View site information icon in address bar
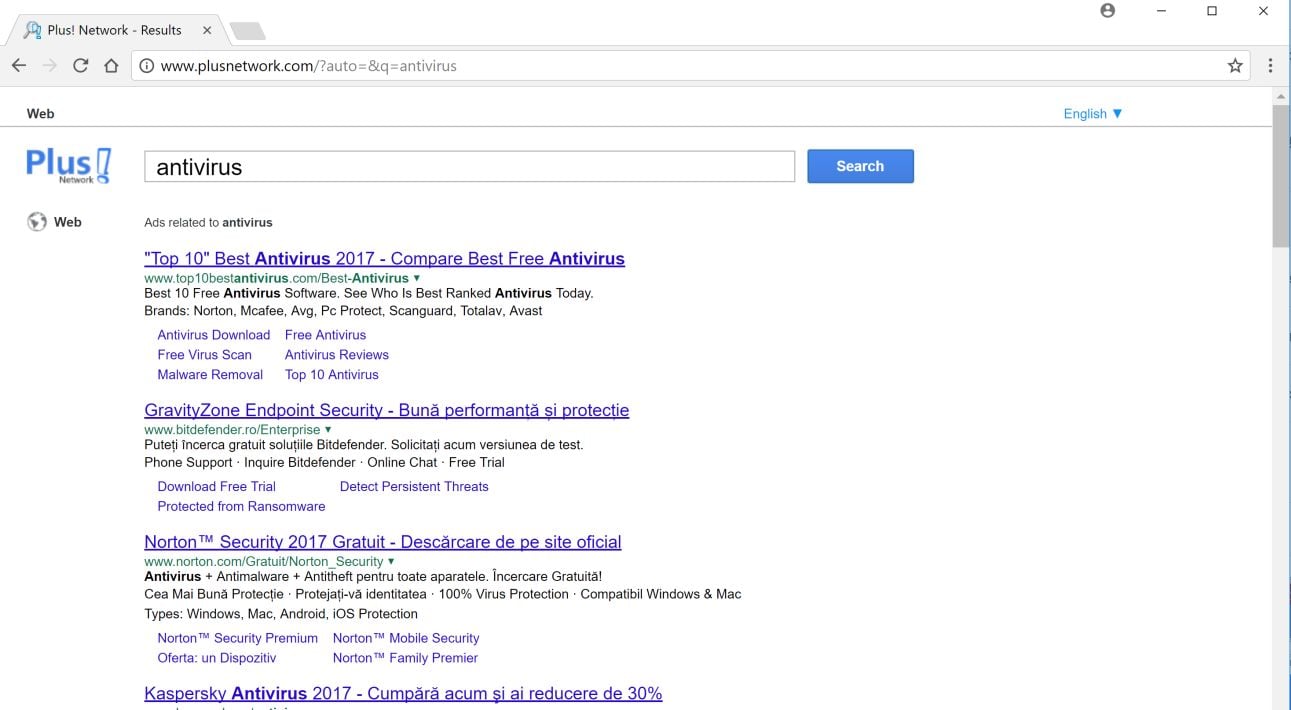1291x710 pixels. point(146,66)
